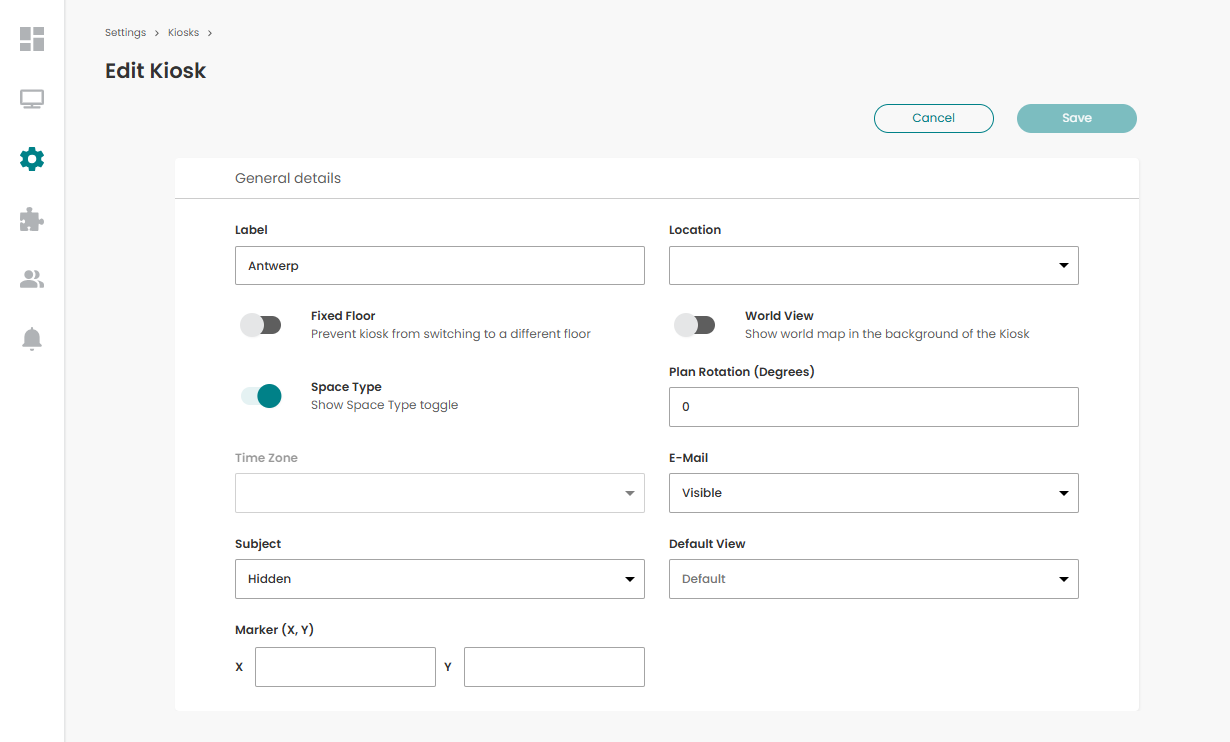Toggle the World View switch
1230x742 pixels.
click(x=695, y=325)
